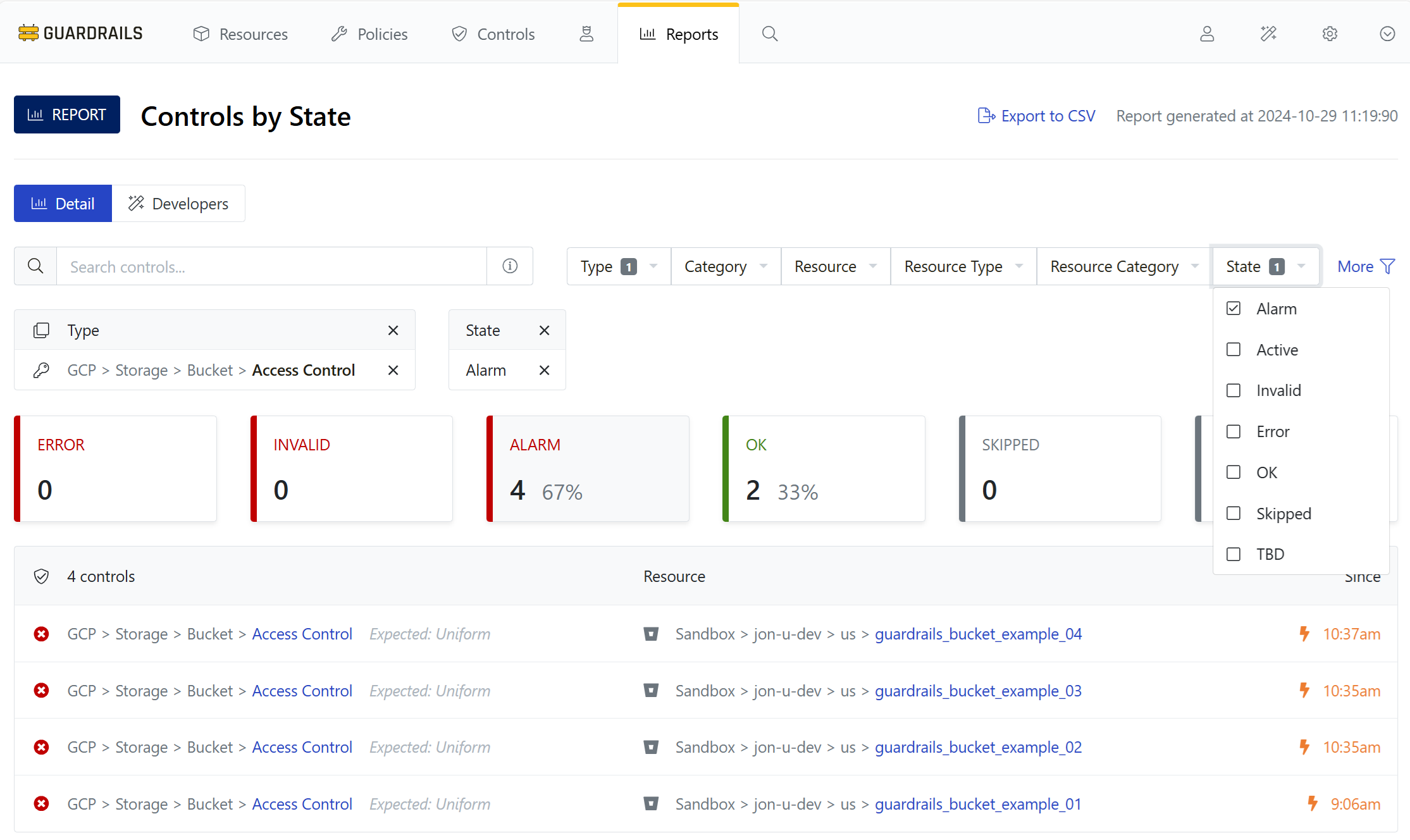Viewport: 1410px width, 840px height.
Task: Click the search magnifier icon in top navigation
Action: (x=769, y=34)
